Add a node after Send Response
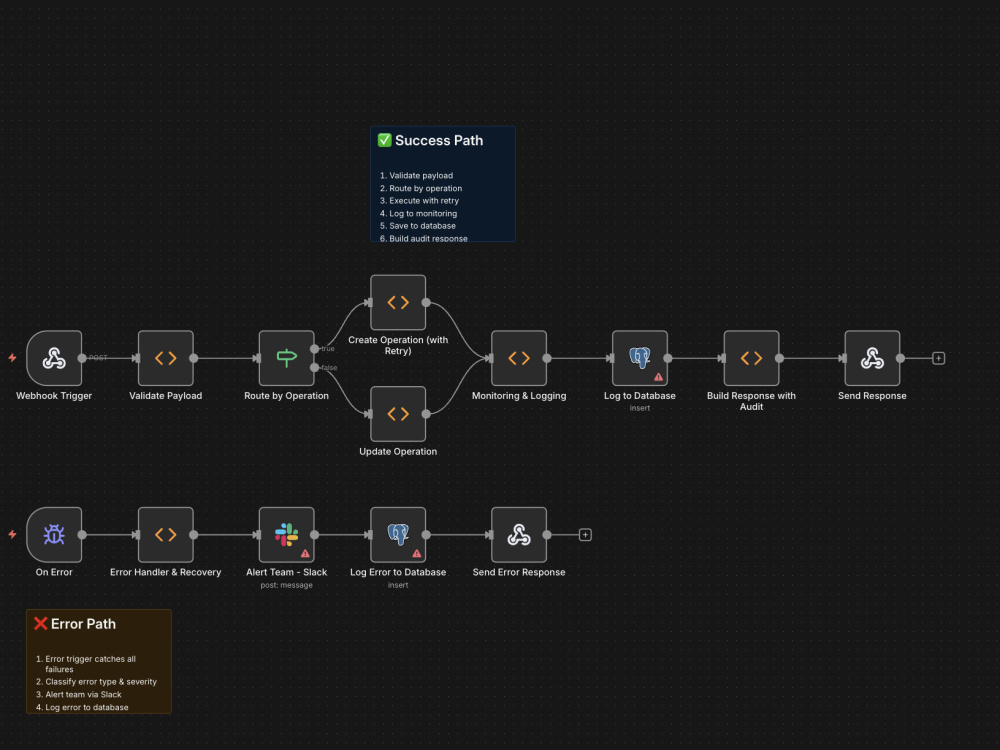This screenshot has height=750, width=1000. [939, 358]
